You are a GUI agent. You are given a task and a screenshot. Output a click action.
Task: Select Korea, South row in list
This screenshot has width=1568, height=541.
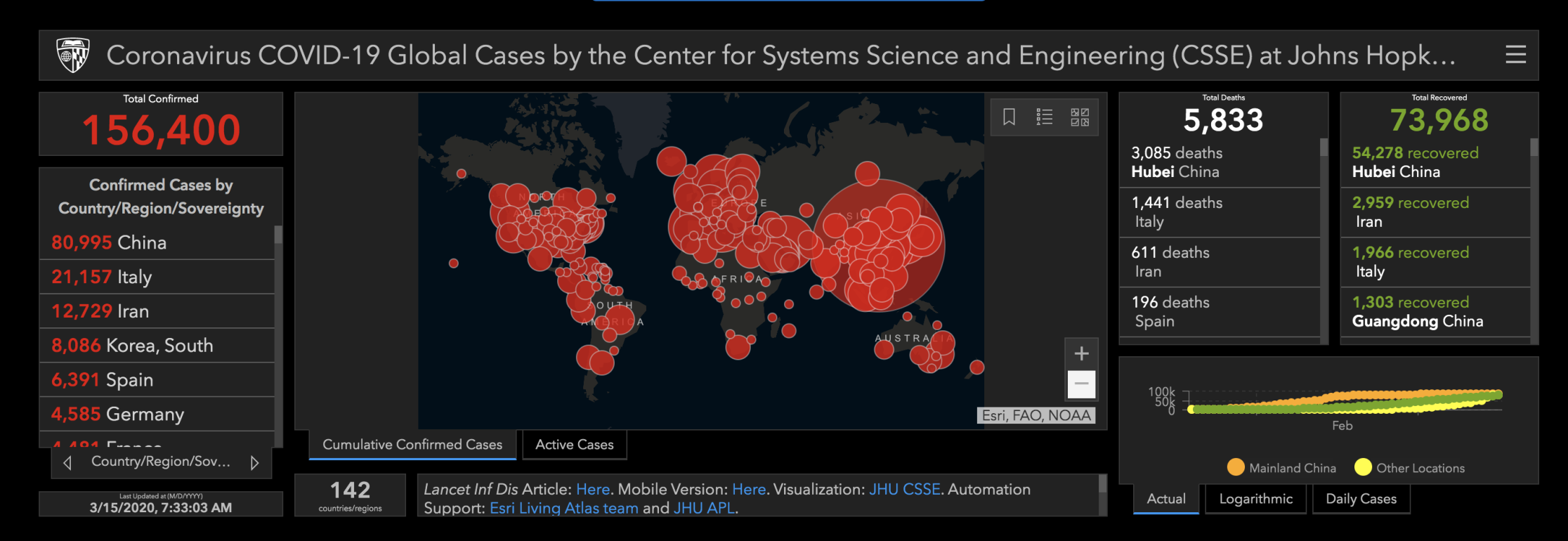point(157,346)
